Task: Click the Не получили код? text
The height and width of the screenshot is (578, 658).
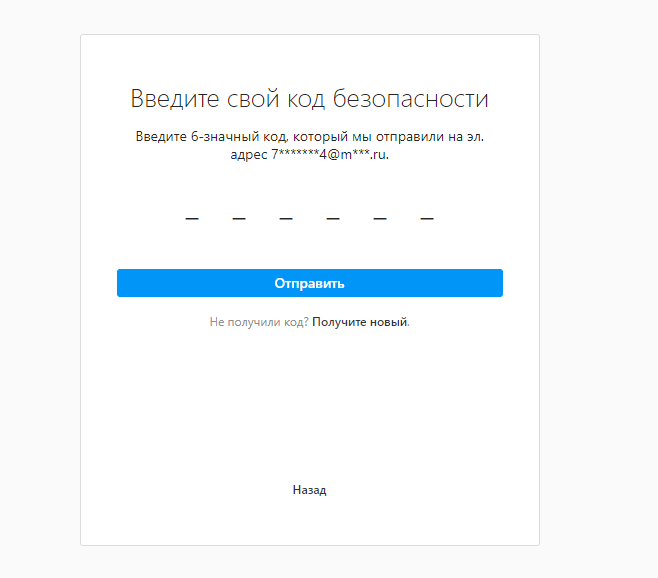Action: (259, 323)
